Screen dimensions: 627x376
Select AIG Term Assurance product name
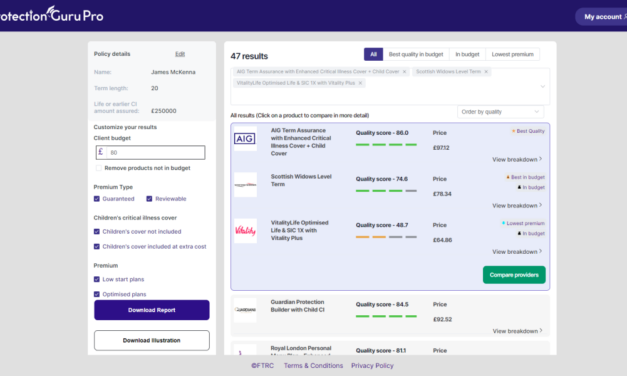click(301, 142)
